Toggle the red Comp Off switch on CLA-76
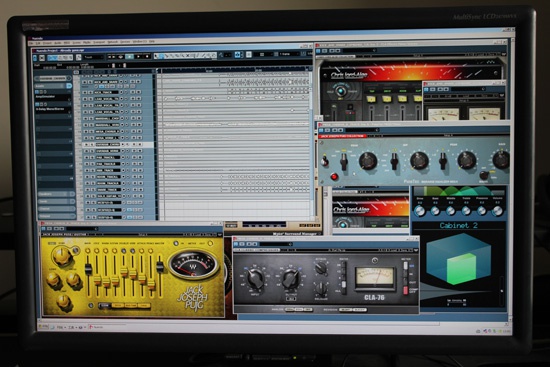The image size is (550, 367). [405, 290]
